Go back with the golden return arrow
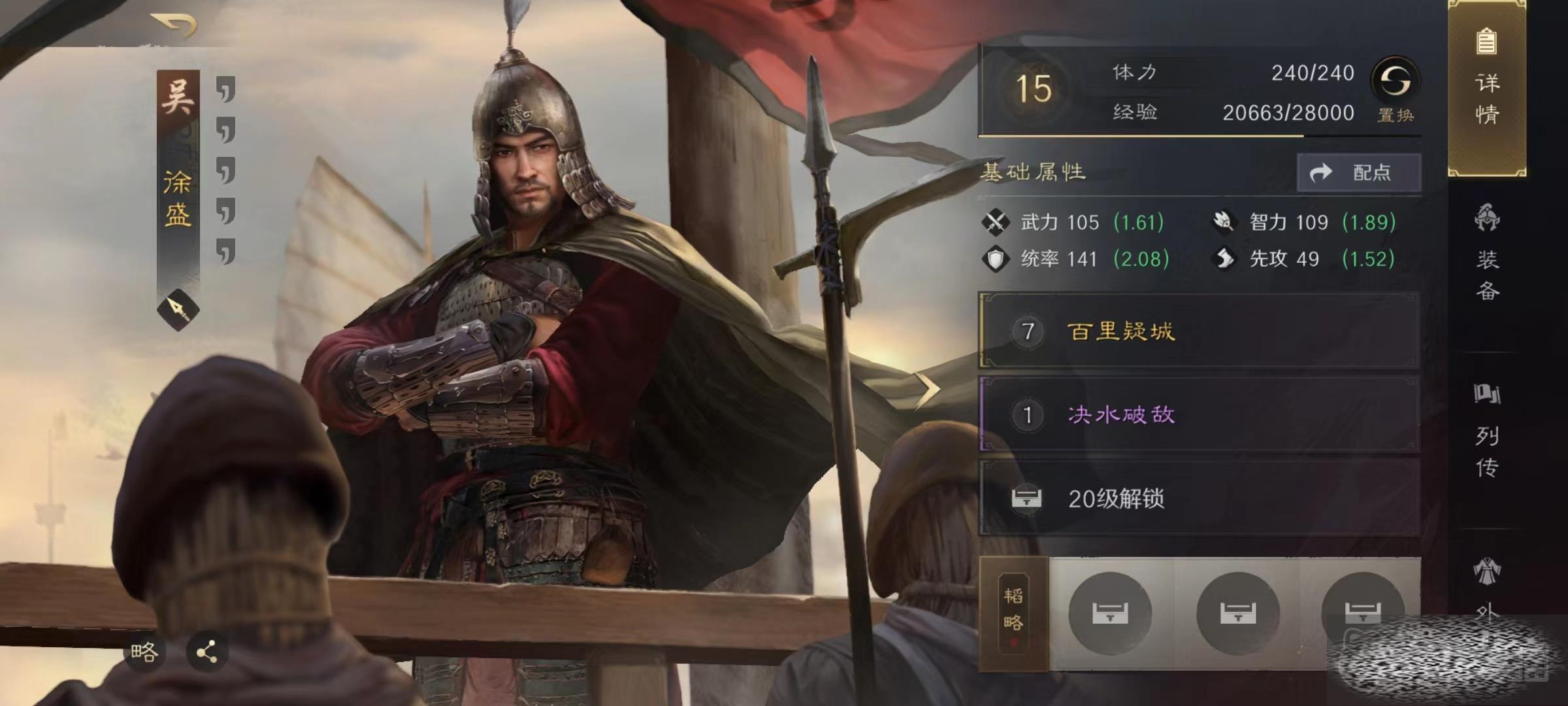Screen dimensions: 1568x706 coord(173,25)
